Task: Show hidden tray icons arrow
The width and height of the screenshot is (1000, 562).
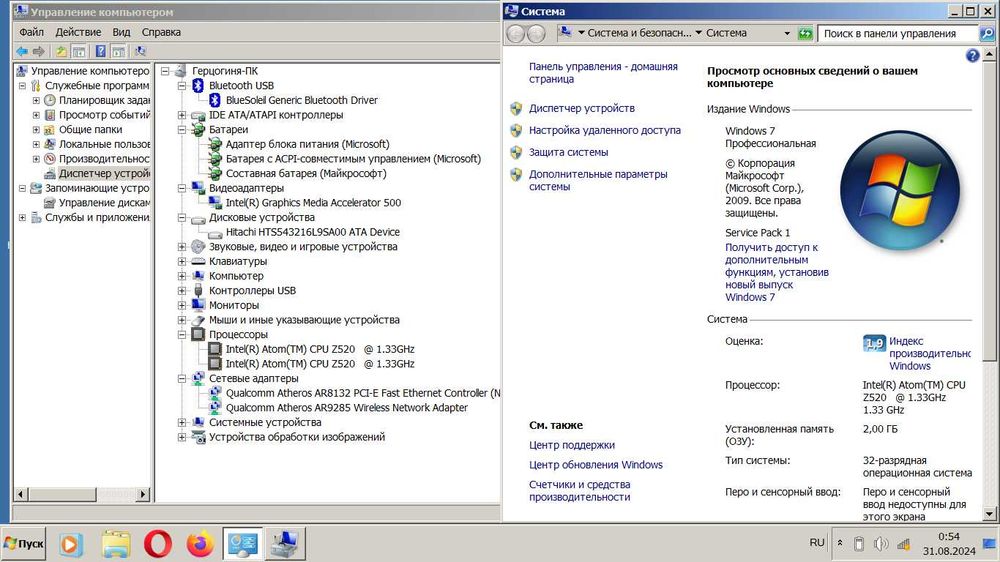Action: click(840, 544)
